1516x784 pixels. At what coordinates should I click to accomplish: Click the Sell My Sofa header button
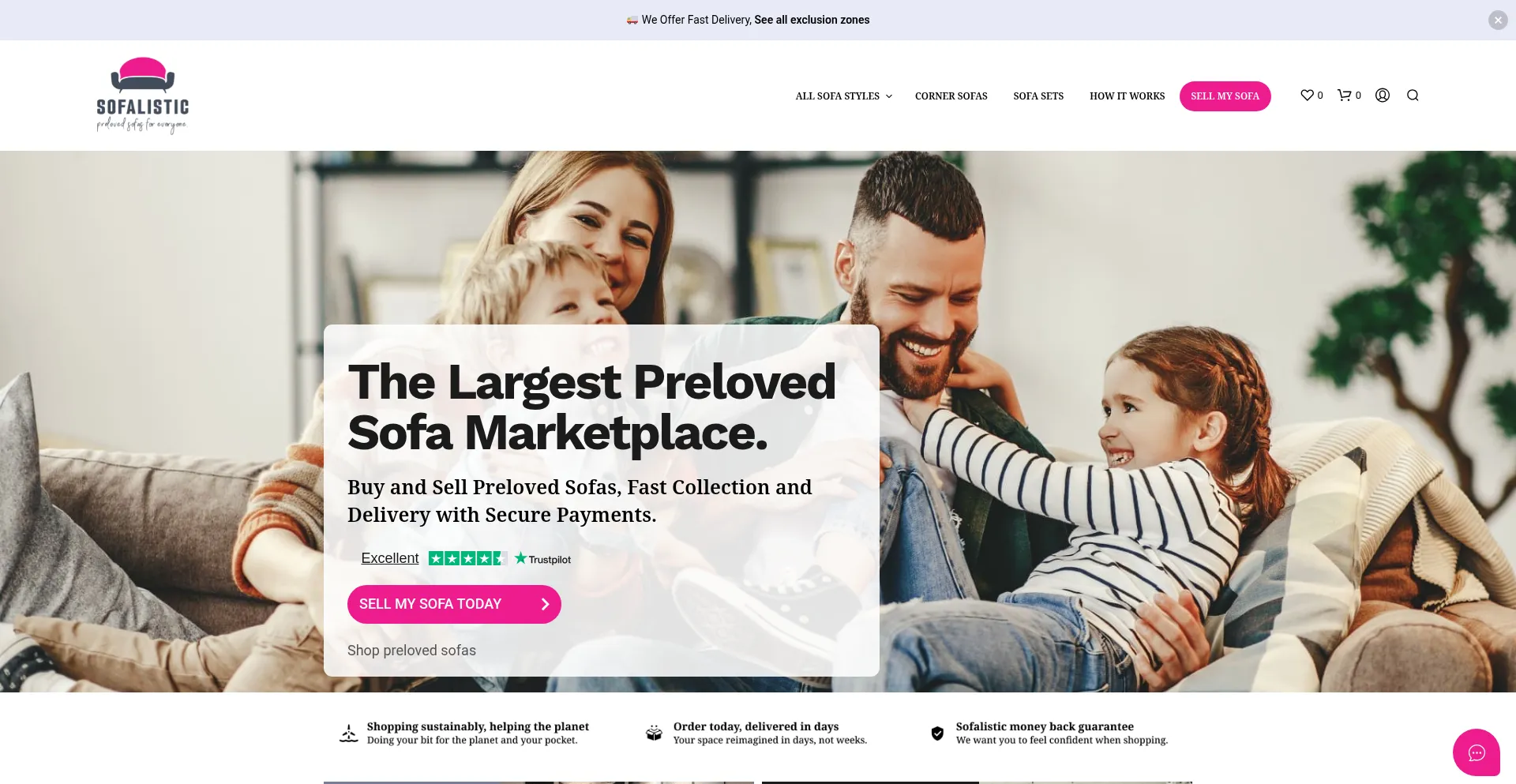click(x=1225, y=96)
